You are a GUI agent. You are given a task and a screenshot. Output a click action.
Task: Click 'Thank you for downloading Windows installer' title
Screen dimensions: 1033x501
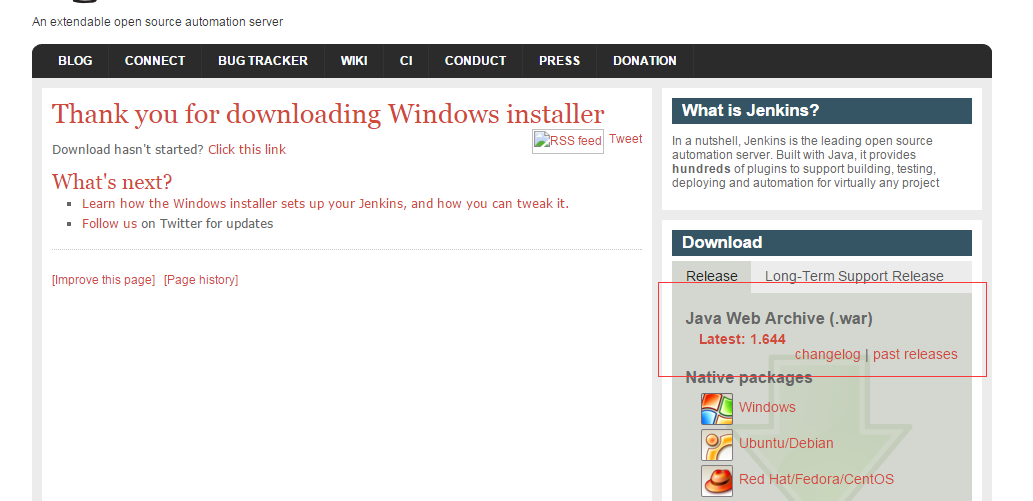pyautogui.click(x=328, y=114)
